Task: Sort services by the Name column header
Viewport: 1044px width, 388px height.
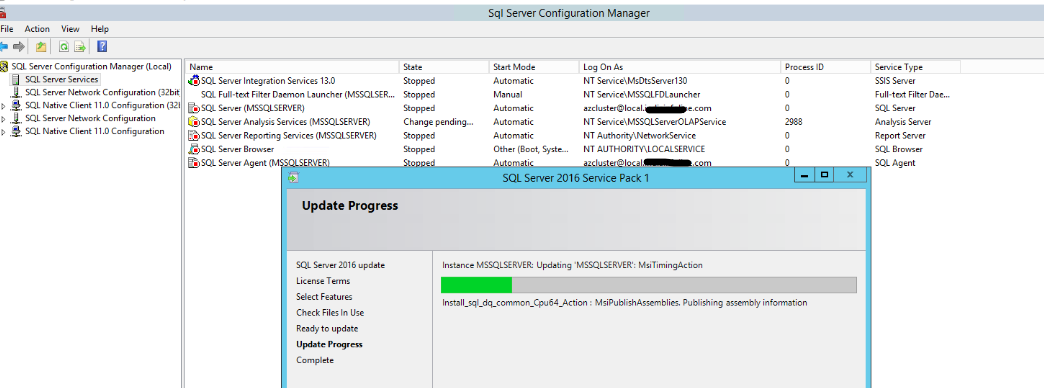Action: click(292, 67)
